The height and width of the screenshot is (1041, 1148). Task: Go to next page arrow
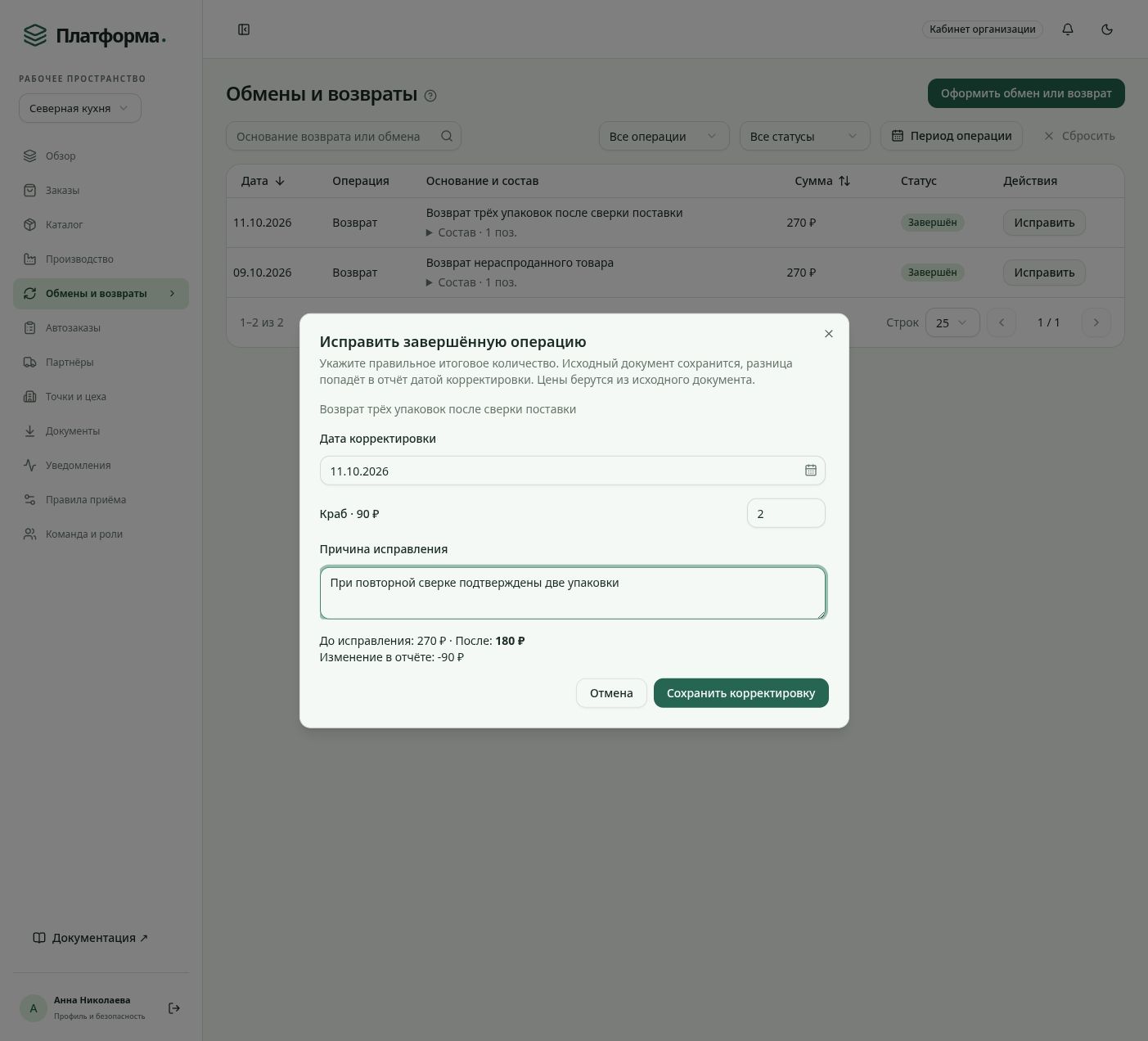coord(1096,322)
